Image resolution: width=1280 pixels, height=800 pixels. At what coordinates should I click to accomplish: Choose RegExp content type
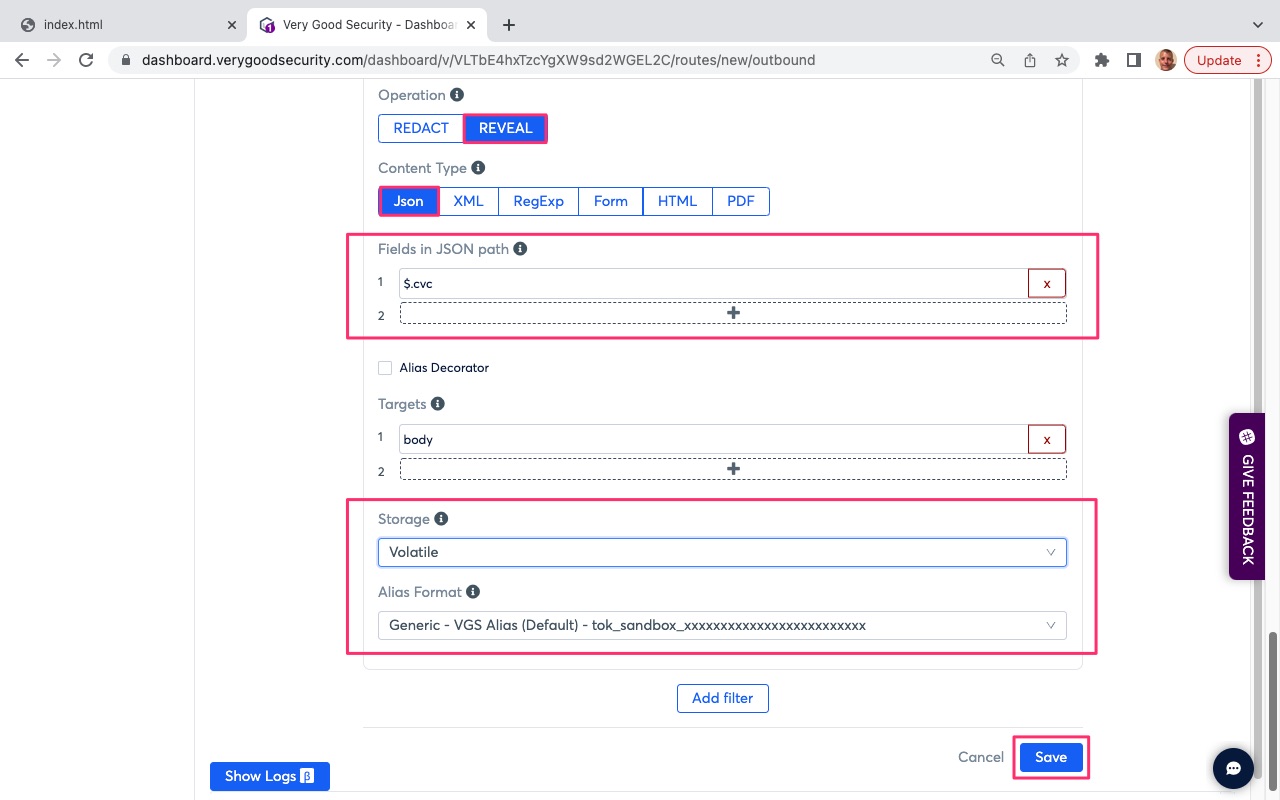click(x=539, y=201)
